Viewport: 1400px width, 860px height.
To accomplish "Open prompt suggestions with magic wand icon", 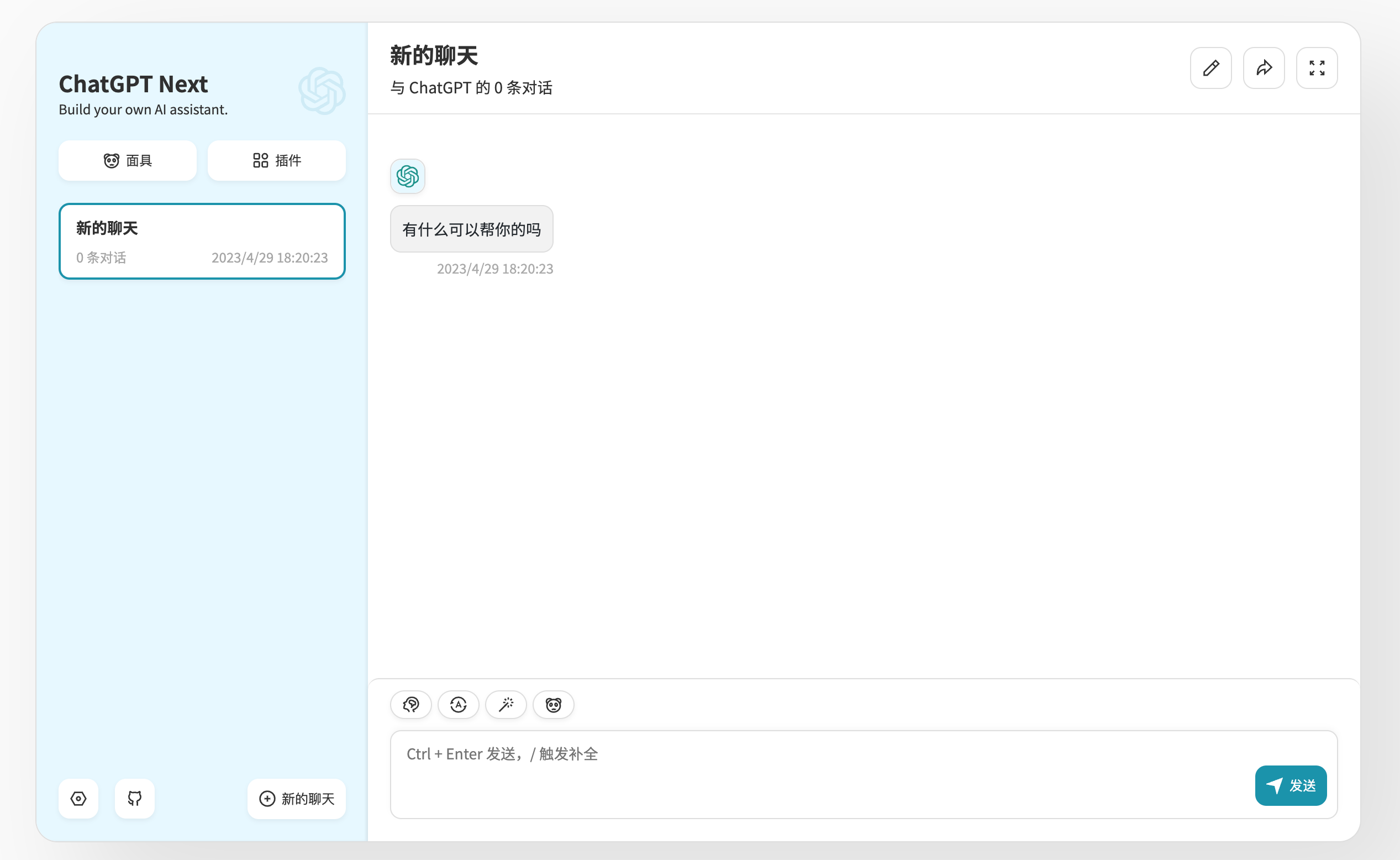I will click(506, 705).
